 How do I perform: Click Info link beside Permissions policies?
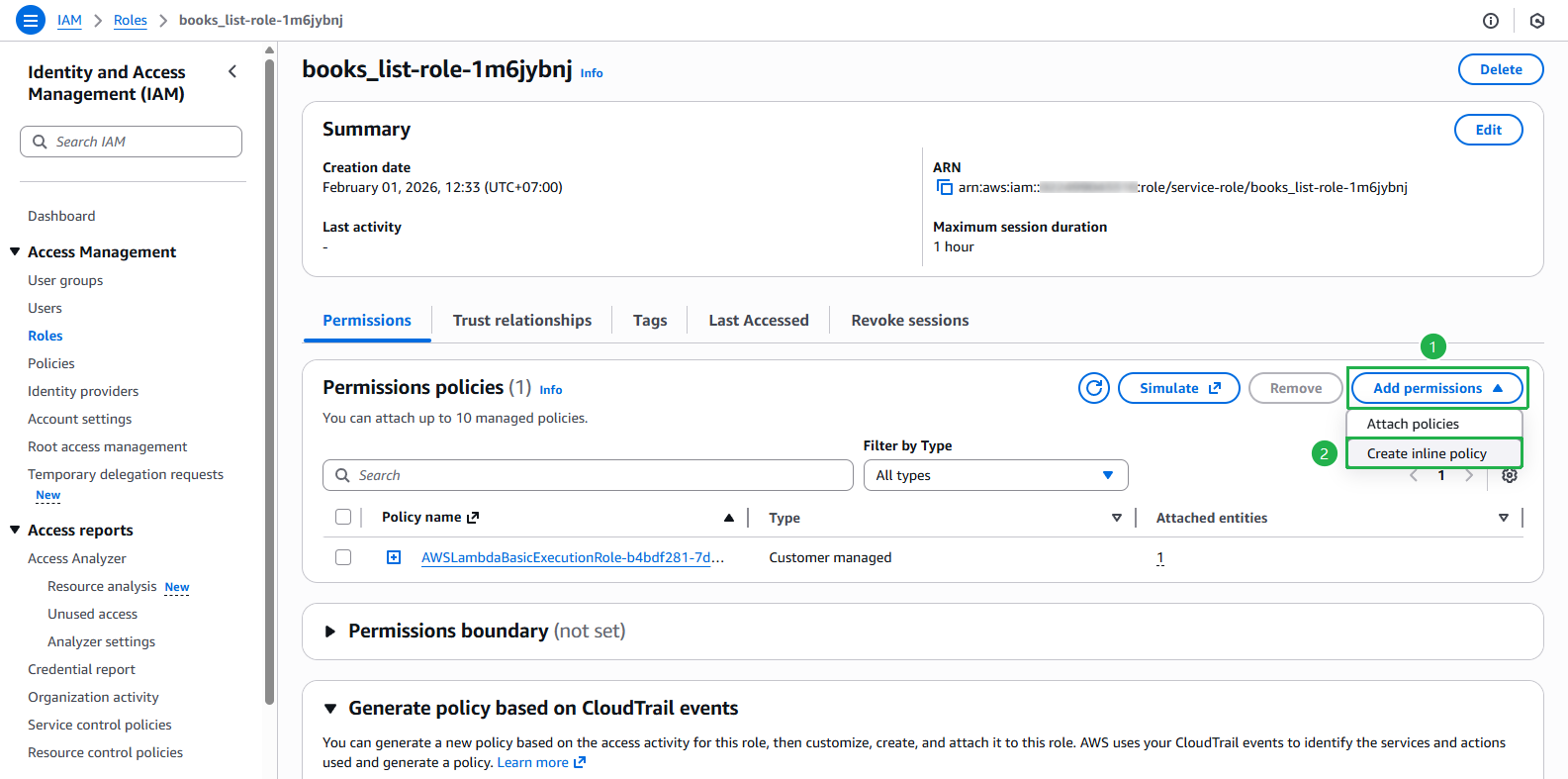551,390
